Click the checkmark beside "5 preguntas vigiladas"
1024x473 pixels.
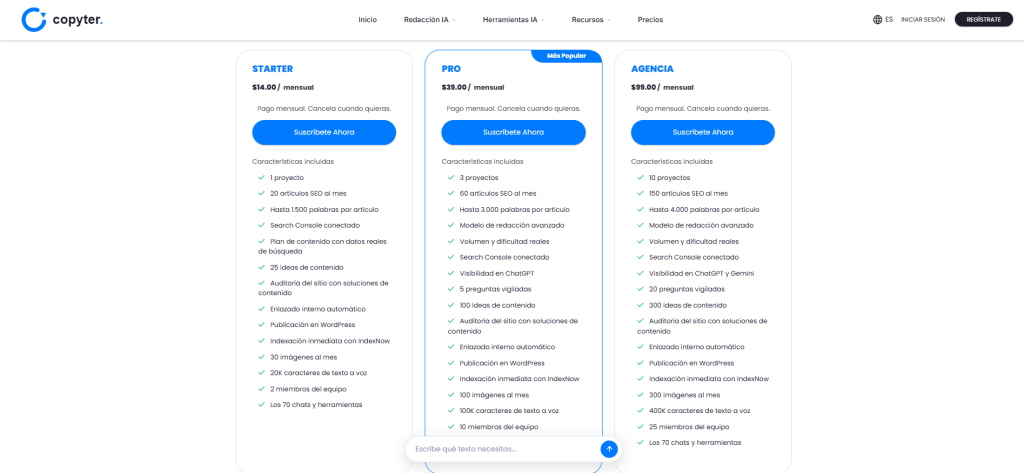click(451, 289)
